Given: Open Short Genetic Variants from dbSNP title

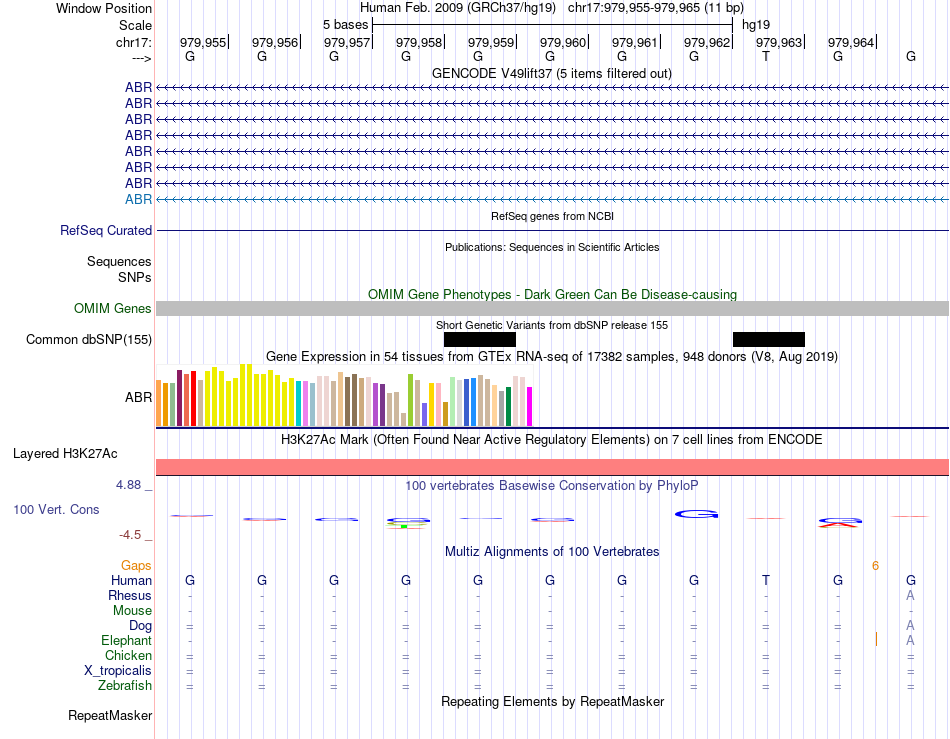Looking at the screenshot, I should point(552,325).
